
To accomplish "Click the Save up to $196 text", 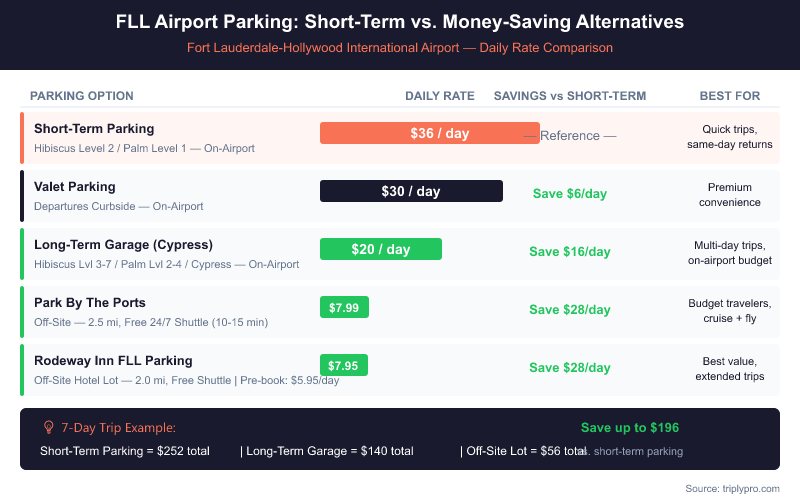I will click(629, 428).
